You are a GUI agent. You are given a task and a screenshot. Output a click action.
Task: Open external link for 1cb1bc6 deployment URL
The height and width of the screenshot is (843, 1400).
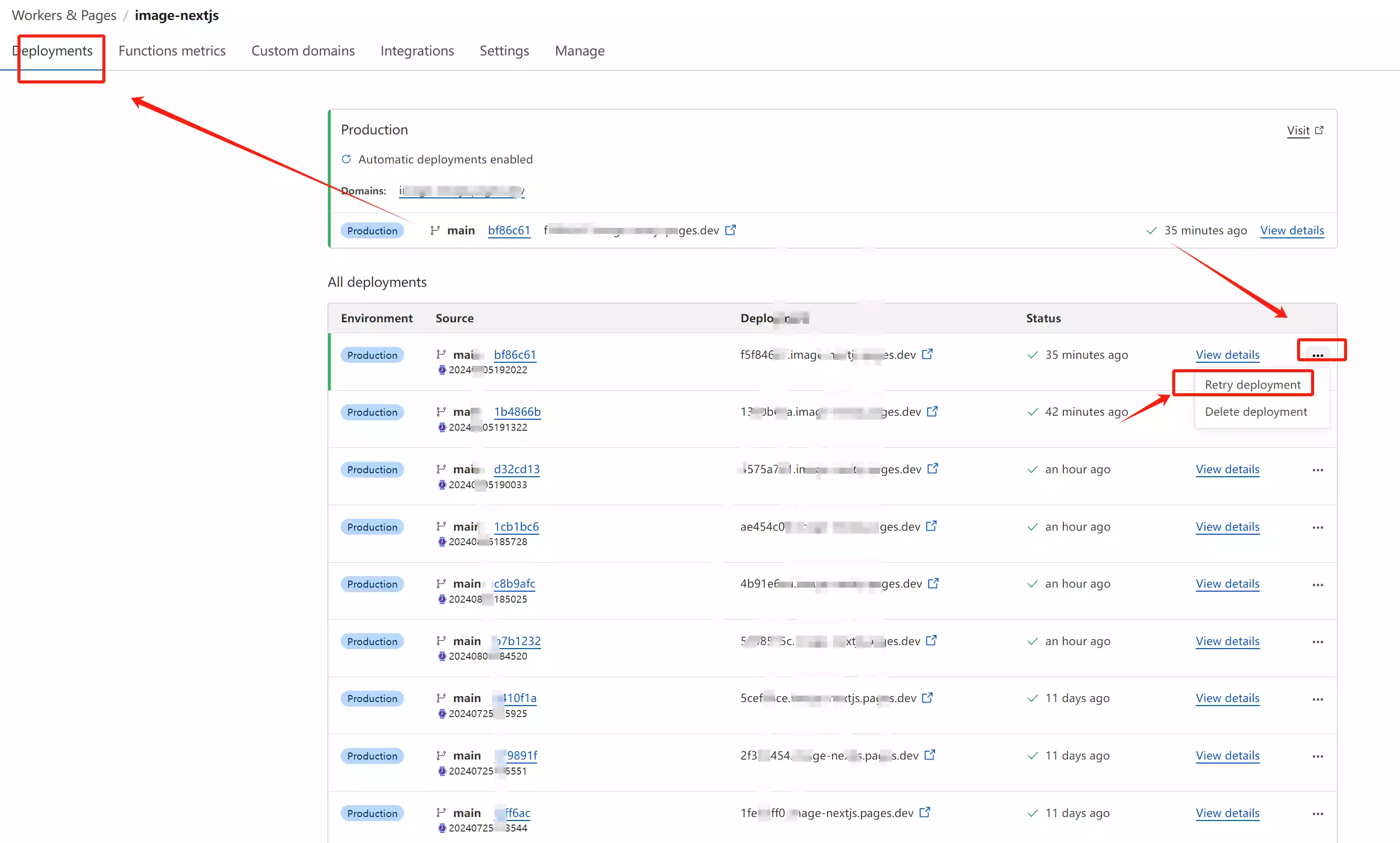pyautogui.click(x=931, y=526)
